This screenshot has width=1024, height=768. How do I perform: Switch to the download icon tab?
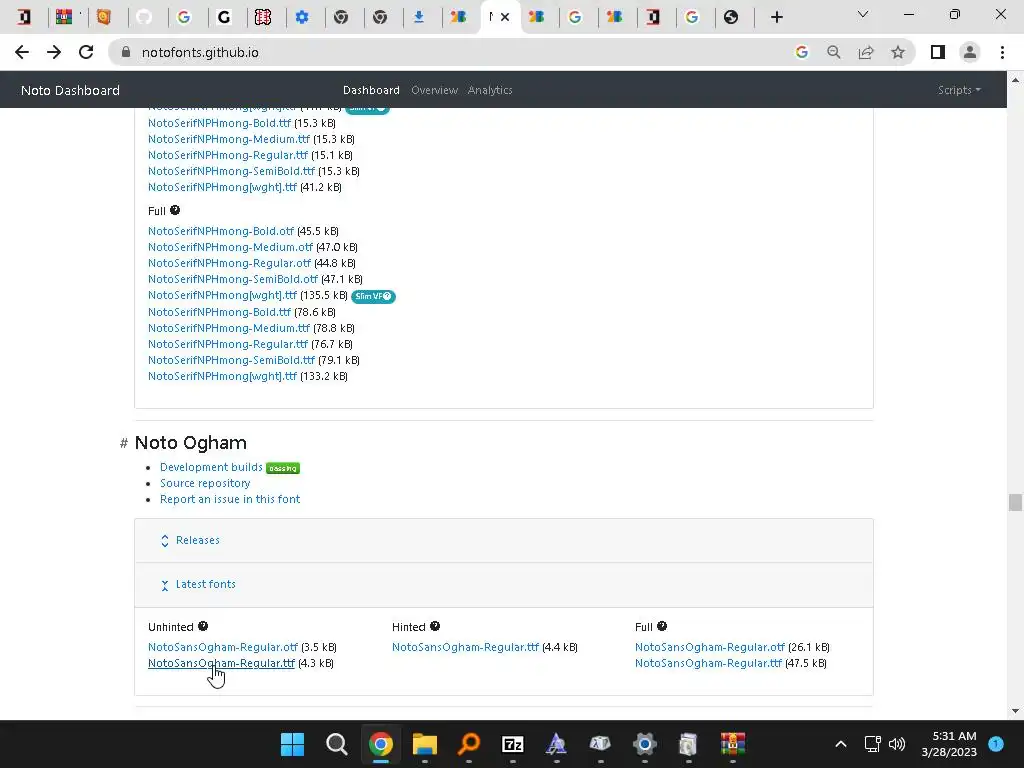(x=419, y=17)
